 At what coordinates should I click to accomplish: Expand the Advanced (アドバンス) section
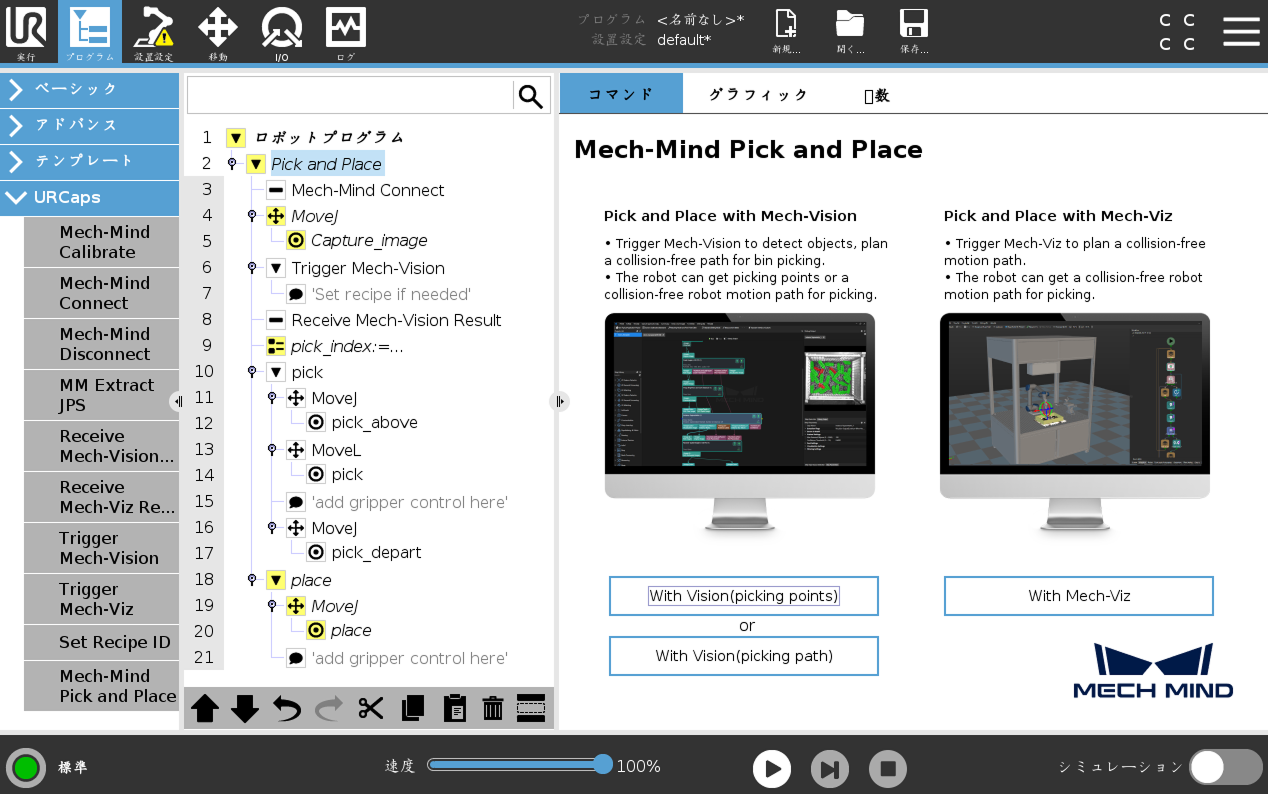tap(89, 125)
